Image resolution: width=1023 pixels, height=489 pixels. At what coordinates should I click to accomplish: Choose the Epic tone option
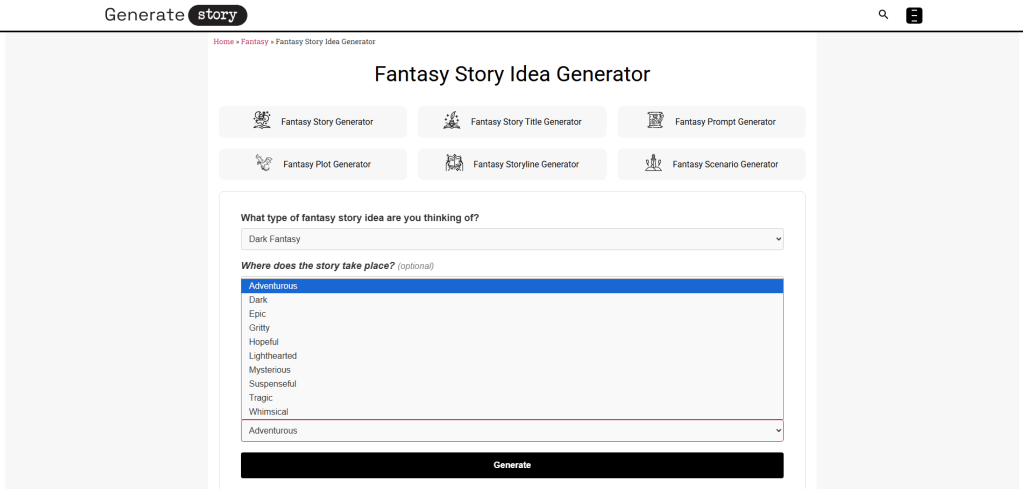[x=258, y=314]
